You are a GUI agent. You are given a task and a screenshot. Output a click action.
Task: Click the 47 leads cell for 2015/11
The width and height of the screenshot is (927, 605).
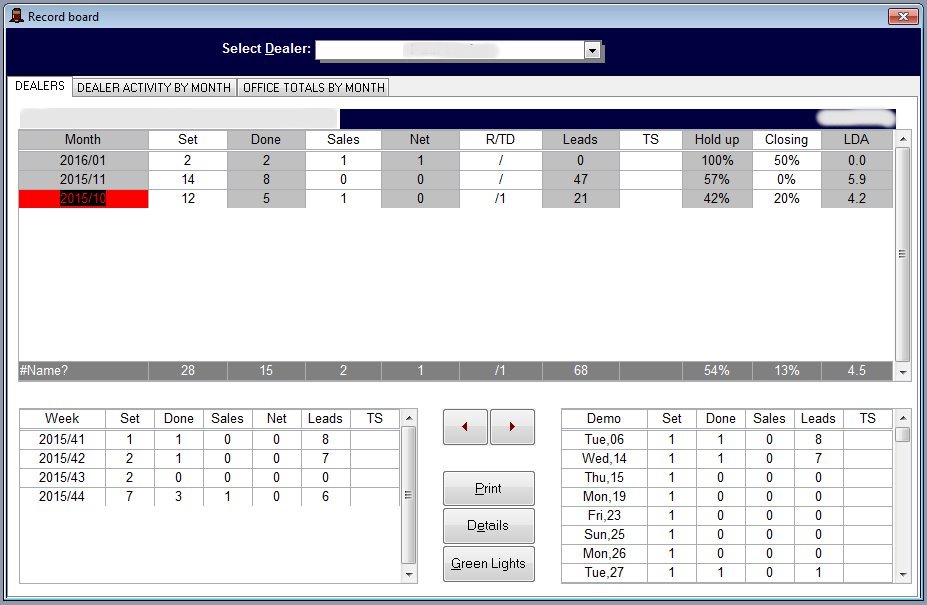pyautogui.click(x=581, y=179)
